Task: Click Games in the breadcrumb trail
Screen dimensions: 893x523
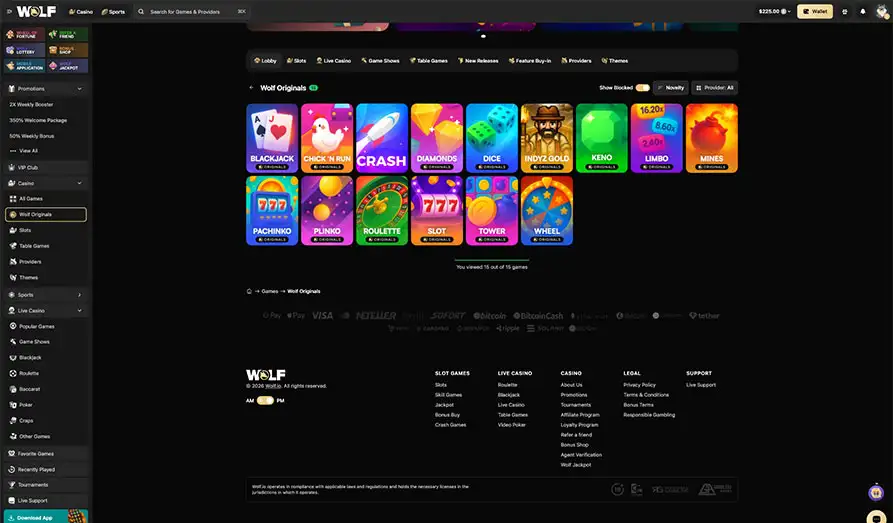Action: point(270,291)
